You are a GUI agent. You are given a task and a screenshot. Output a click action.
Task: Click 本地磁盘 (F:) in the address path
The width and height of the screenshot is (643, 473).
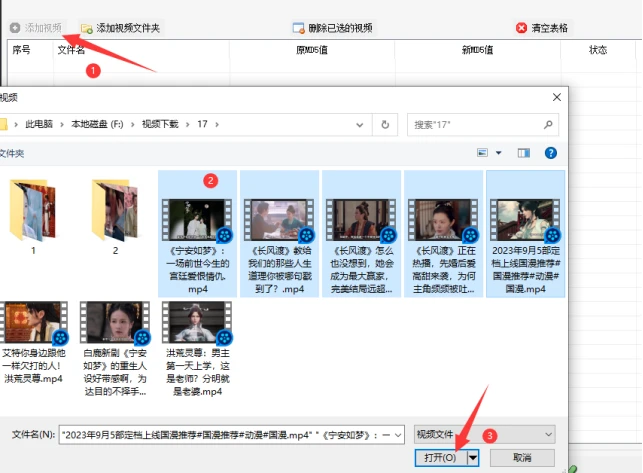97,124
